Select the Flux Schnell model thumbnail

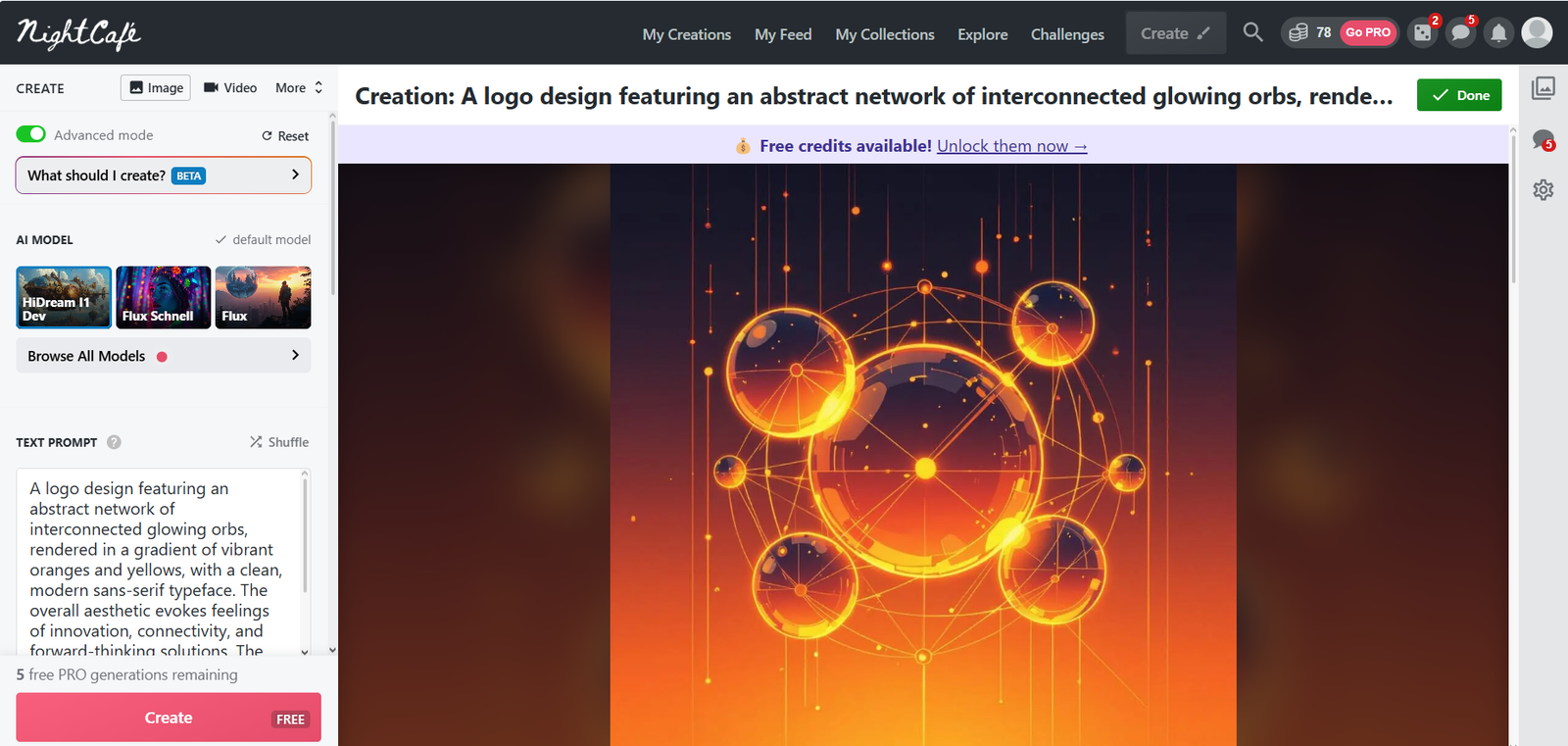coord(164,297)
